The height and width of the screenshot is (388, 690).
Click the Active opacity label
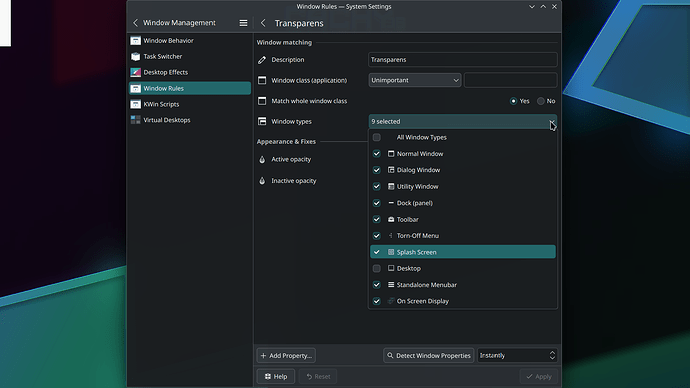tap(291, 159)
